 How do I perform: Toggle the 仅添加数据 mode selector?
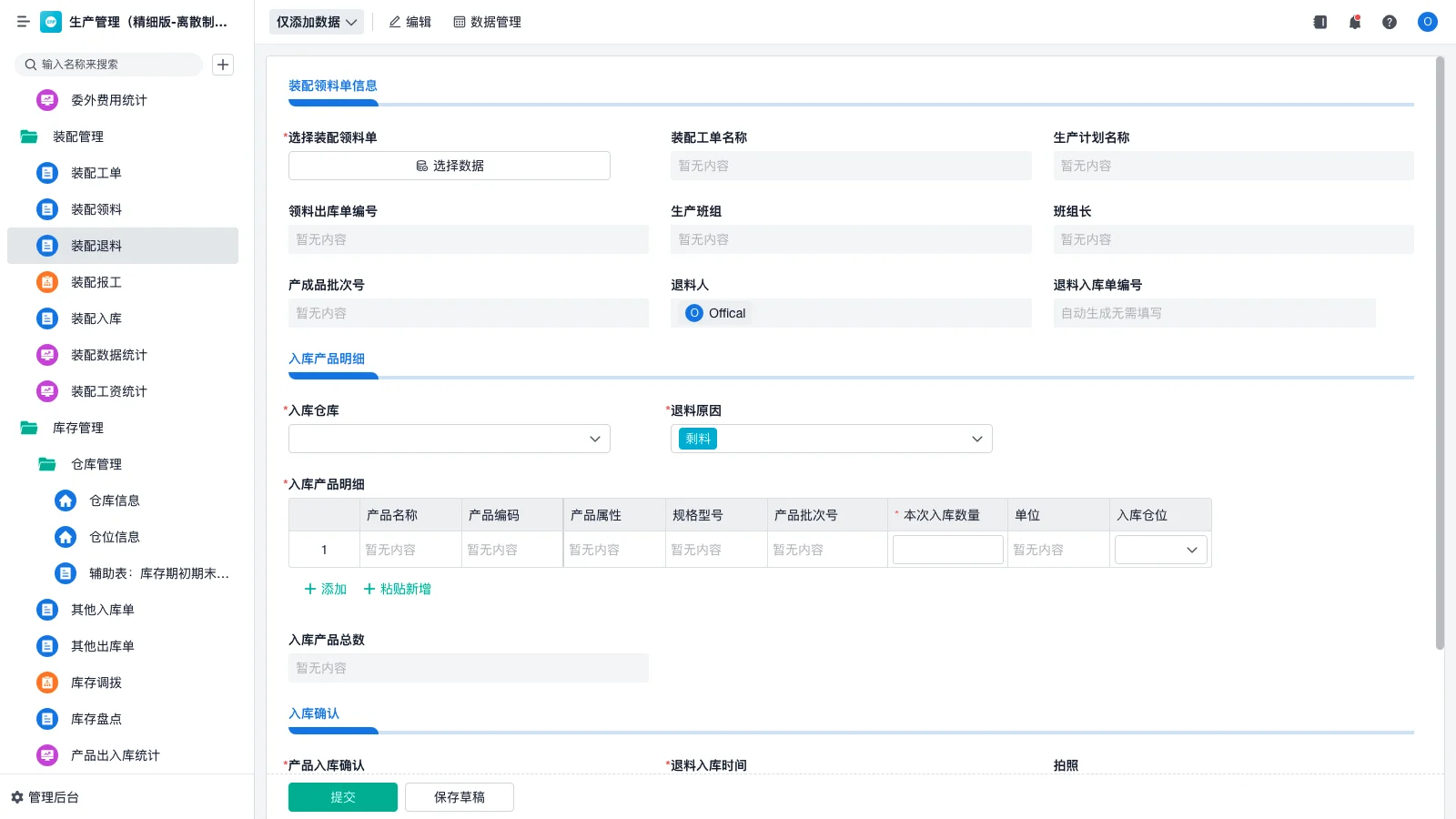315,21
